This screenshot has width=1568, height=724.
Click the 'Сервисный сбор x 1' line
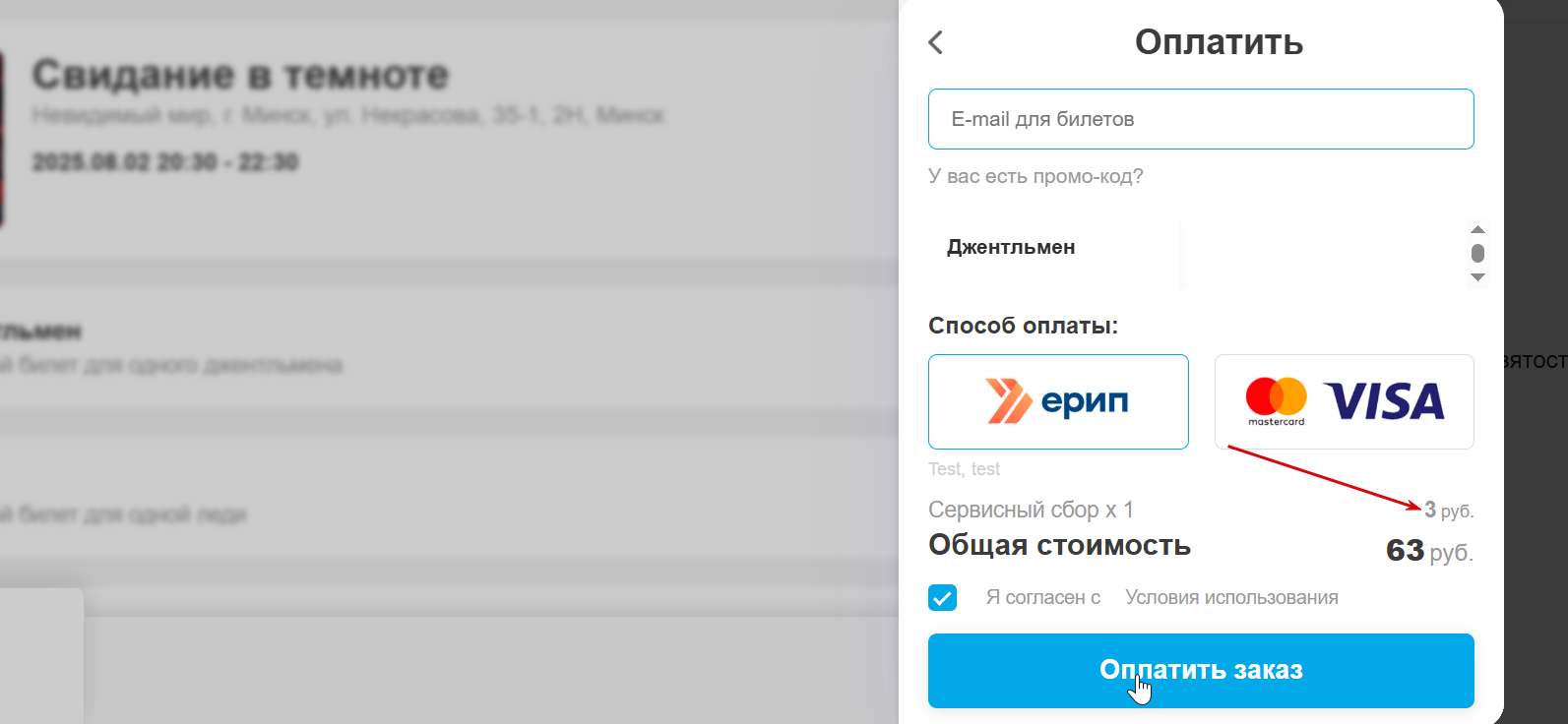tap(1031, 510)
